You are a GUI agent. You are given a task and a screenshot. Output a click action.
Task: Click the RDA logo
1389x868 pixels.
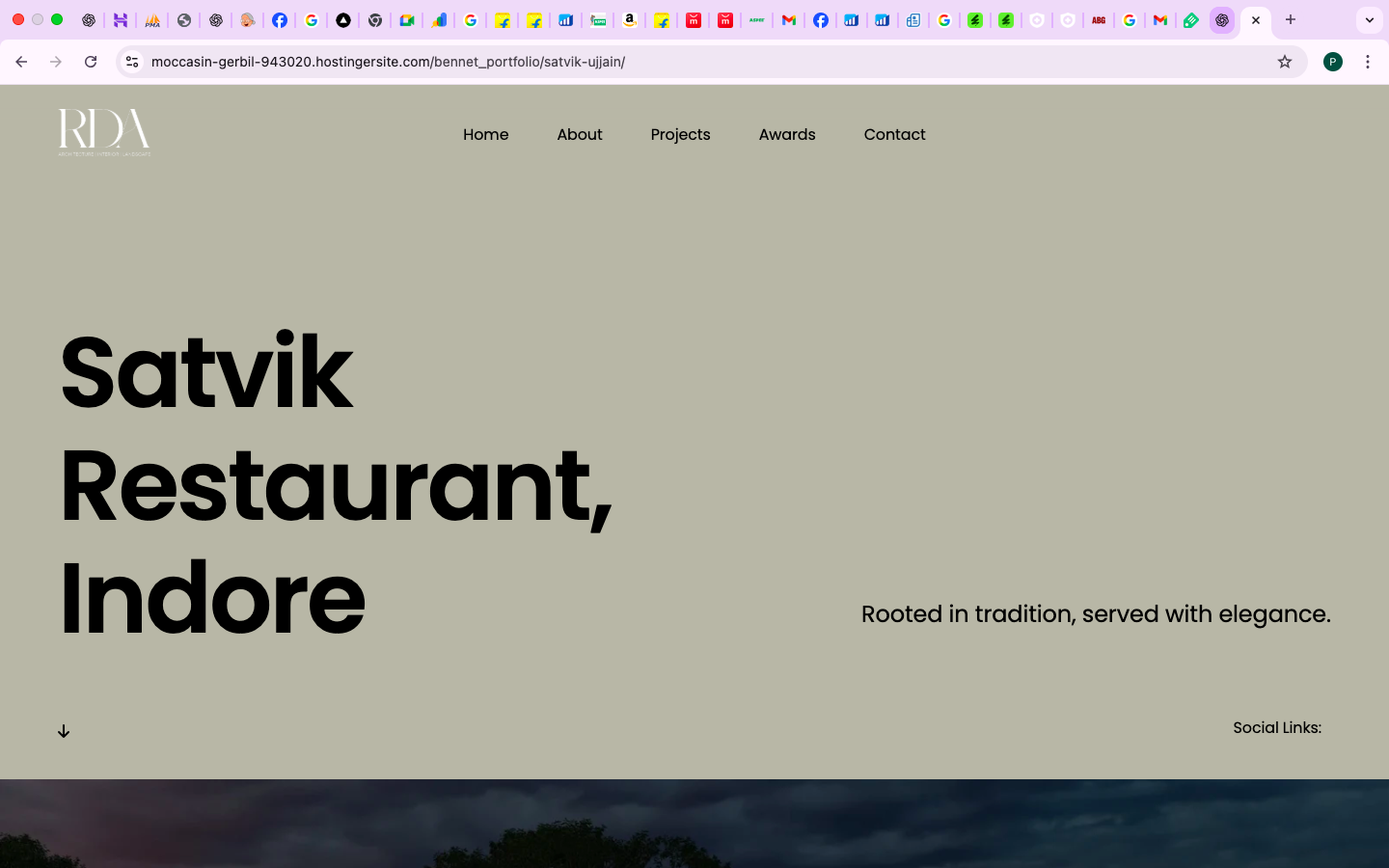point(104,132)
